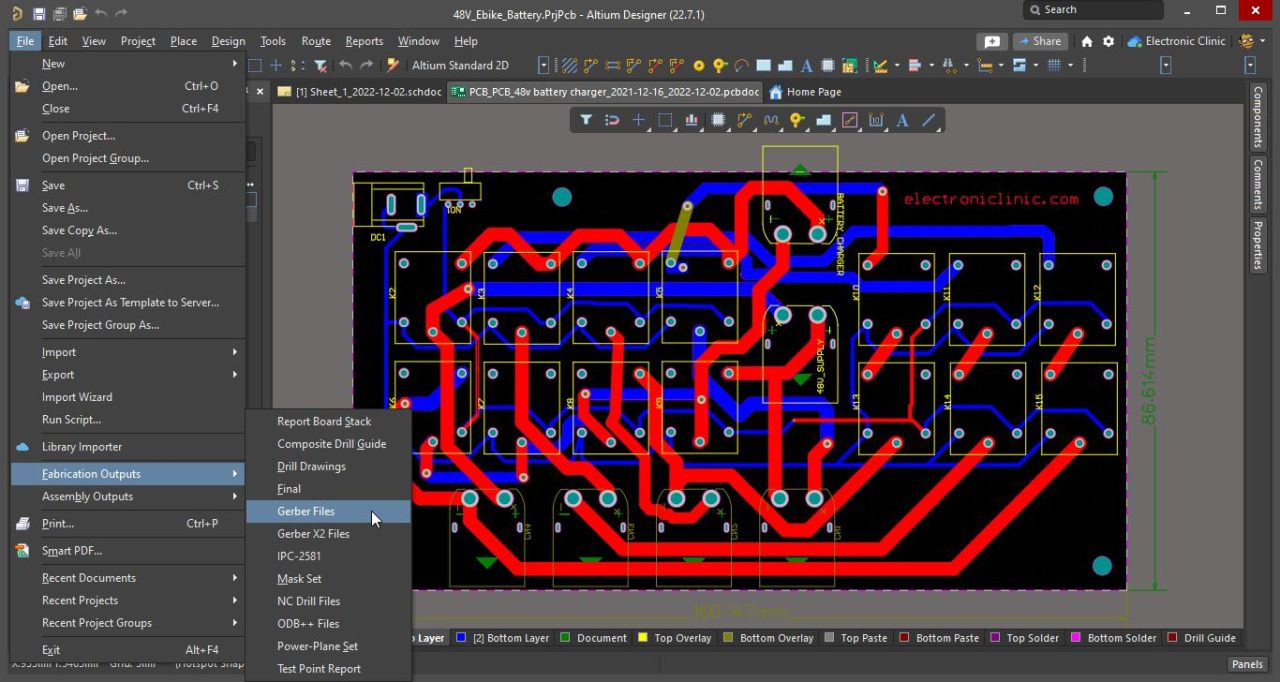
Task: Click the Bottom Layer blue color swatch
Action: [461, 637]
